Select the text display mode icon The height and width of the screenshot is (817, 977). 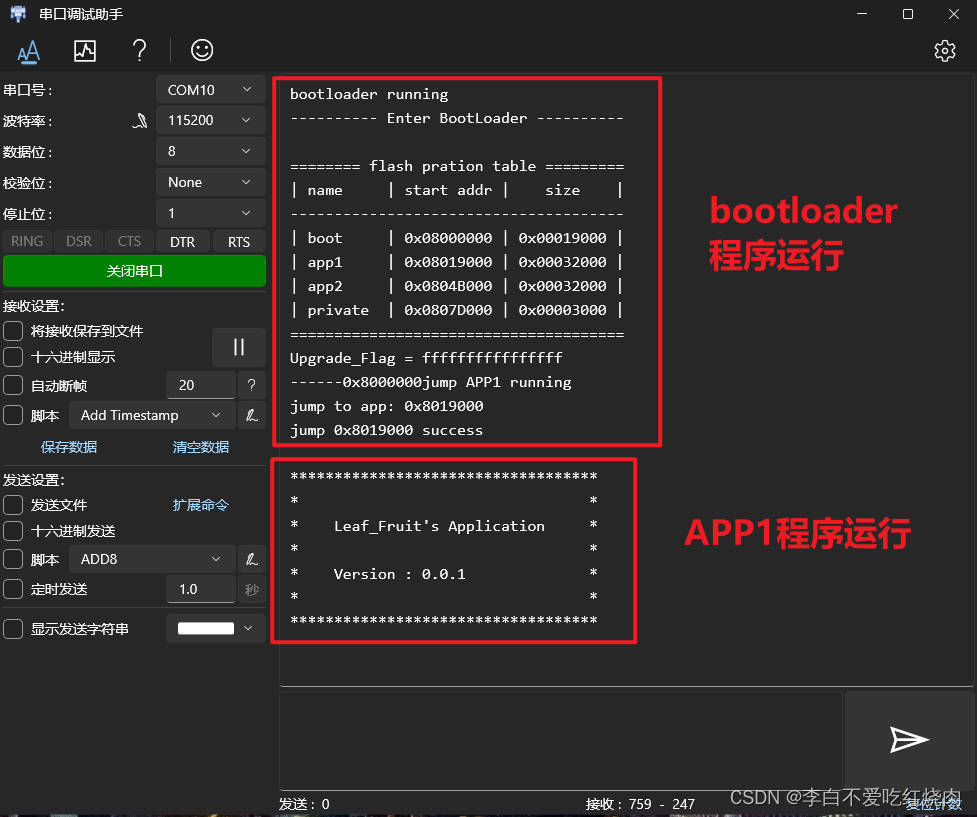pyautogui.click(x=28, y=50)
